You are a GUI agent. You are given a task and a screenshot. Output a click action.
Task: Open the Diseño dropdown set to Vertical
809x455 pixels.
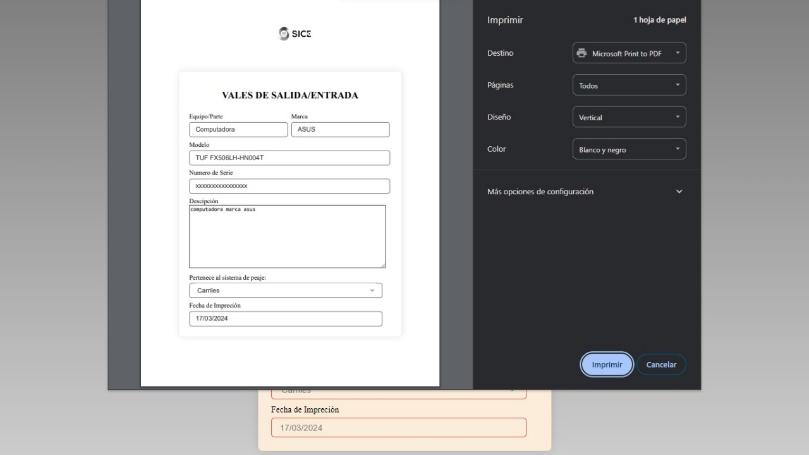[x=629, y=117]
